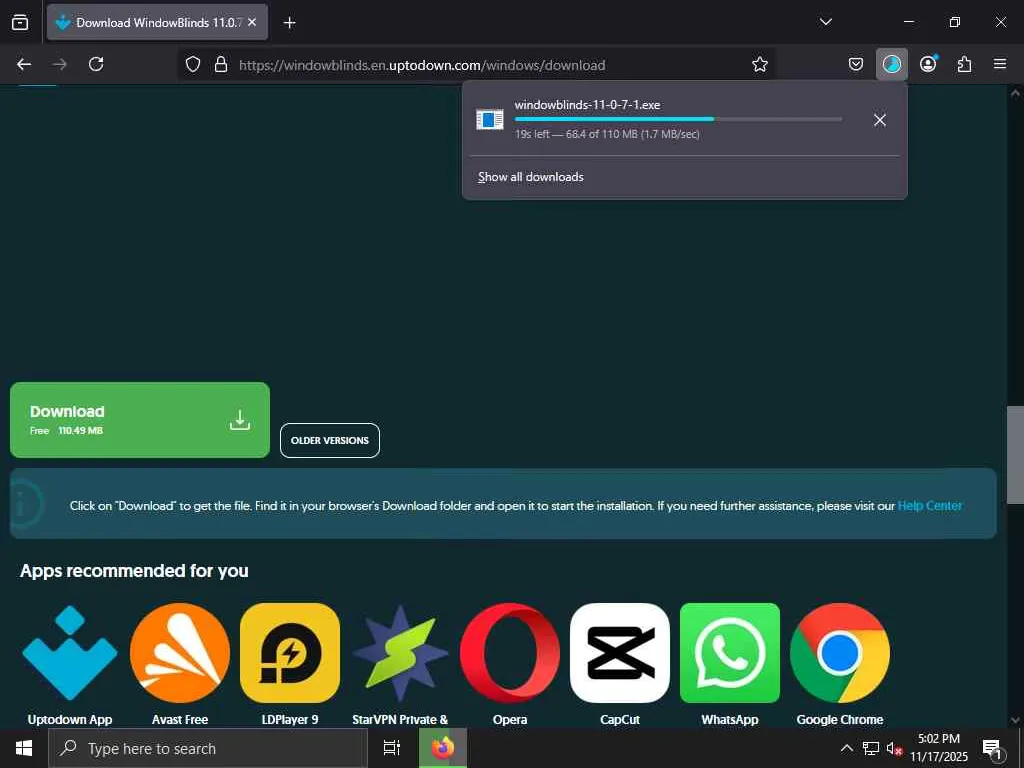Click 'Avast Free' app label

pos(180,719)
